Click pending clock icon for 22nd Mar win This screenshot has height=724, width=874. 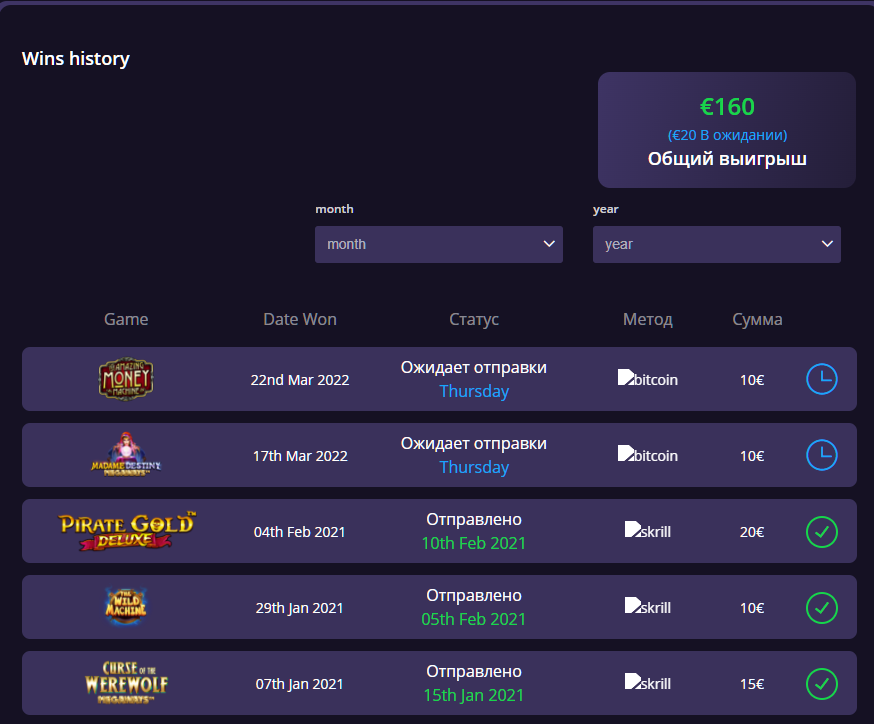tap(821, 380)
